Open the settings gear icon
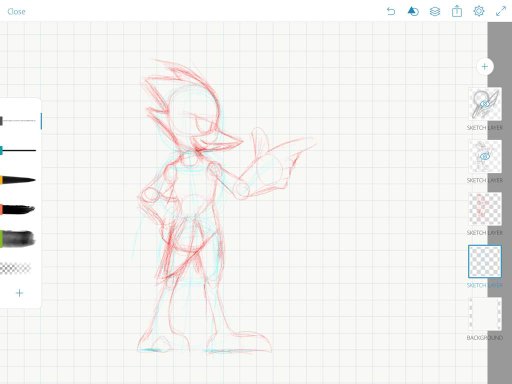 click(x=479, y=11)
